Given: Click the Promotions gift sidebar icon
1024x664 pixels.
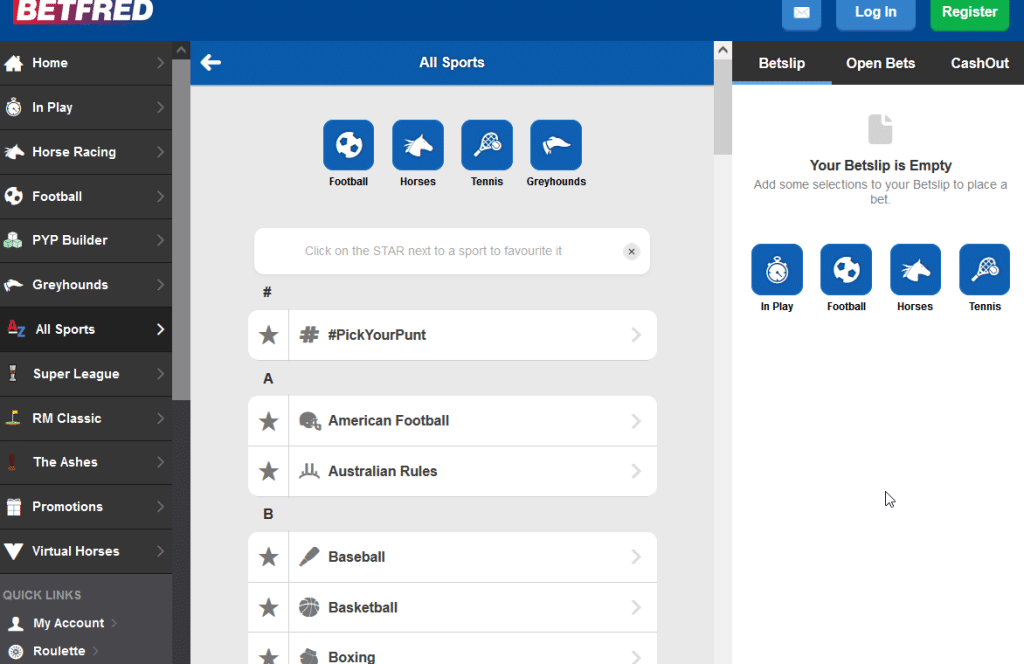Looking at the screenshot, I should coord(13,507).
